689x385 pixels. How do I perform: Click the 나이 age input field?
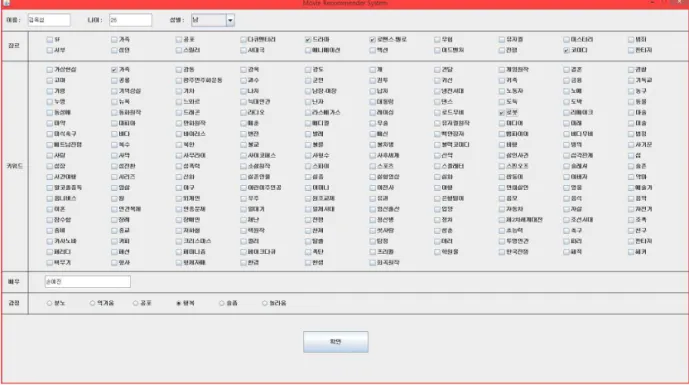[131, 20]
